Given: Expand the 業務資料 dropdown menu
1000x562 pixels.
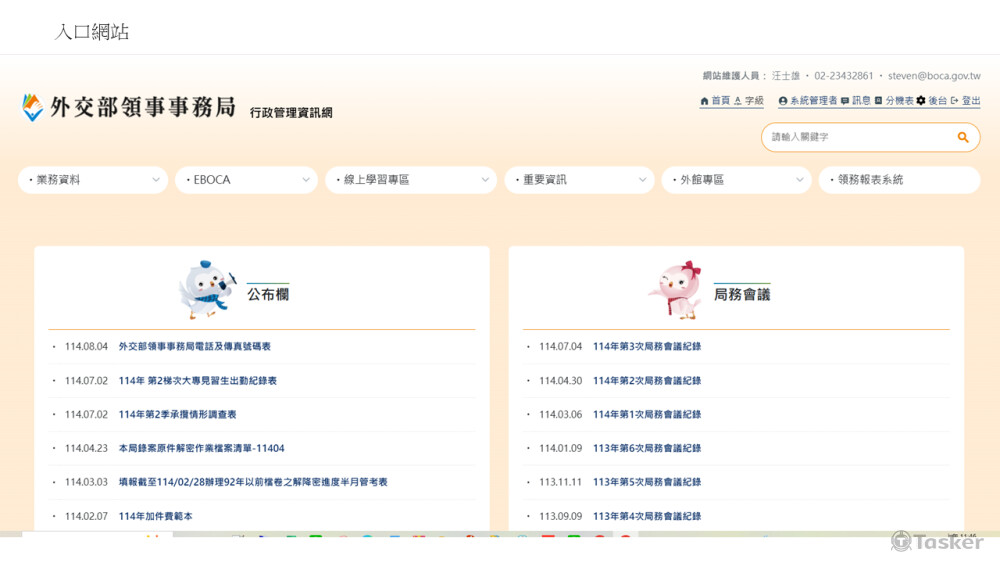Looking at the screenshot, I should 93,180.
